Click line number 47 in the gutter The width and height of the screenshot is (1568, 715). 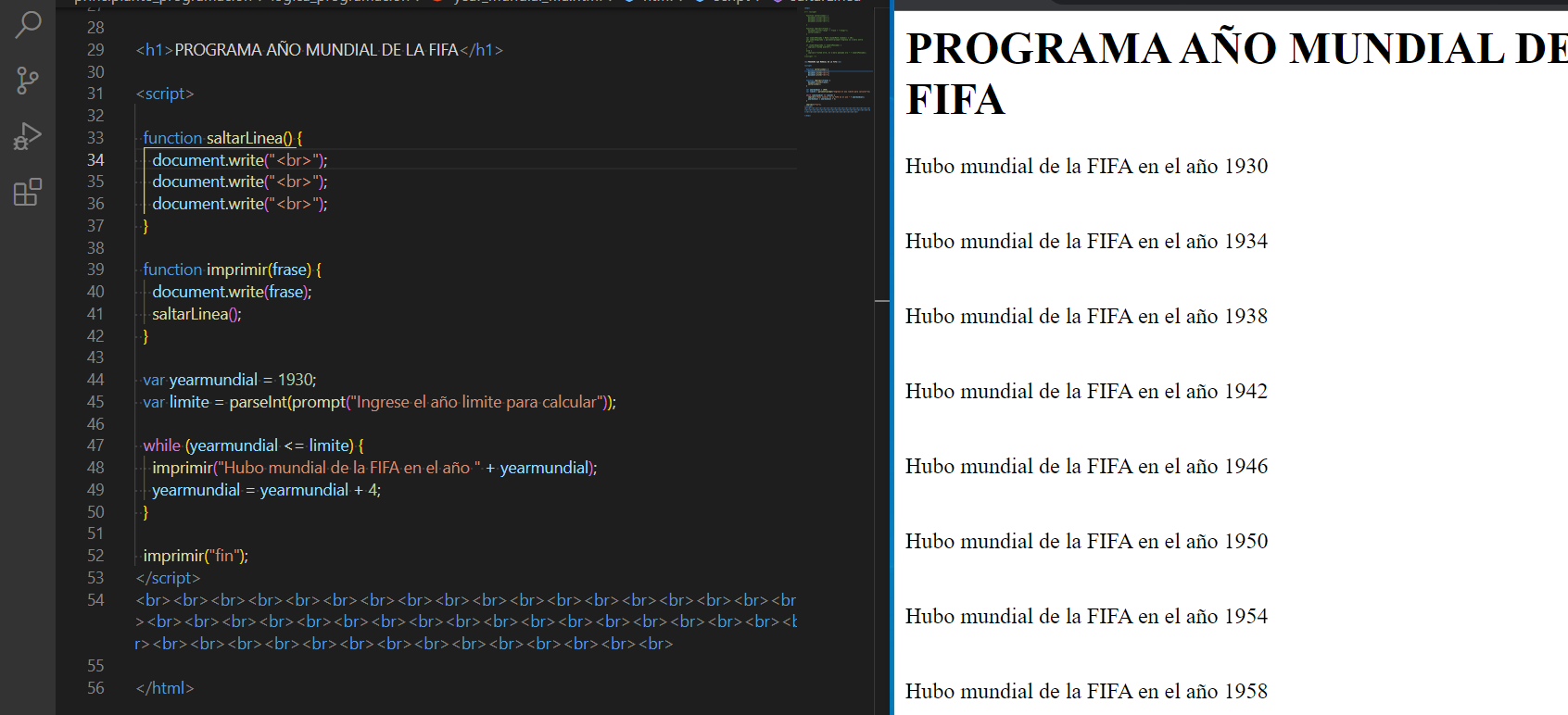[95, 445]
